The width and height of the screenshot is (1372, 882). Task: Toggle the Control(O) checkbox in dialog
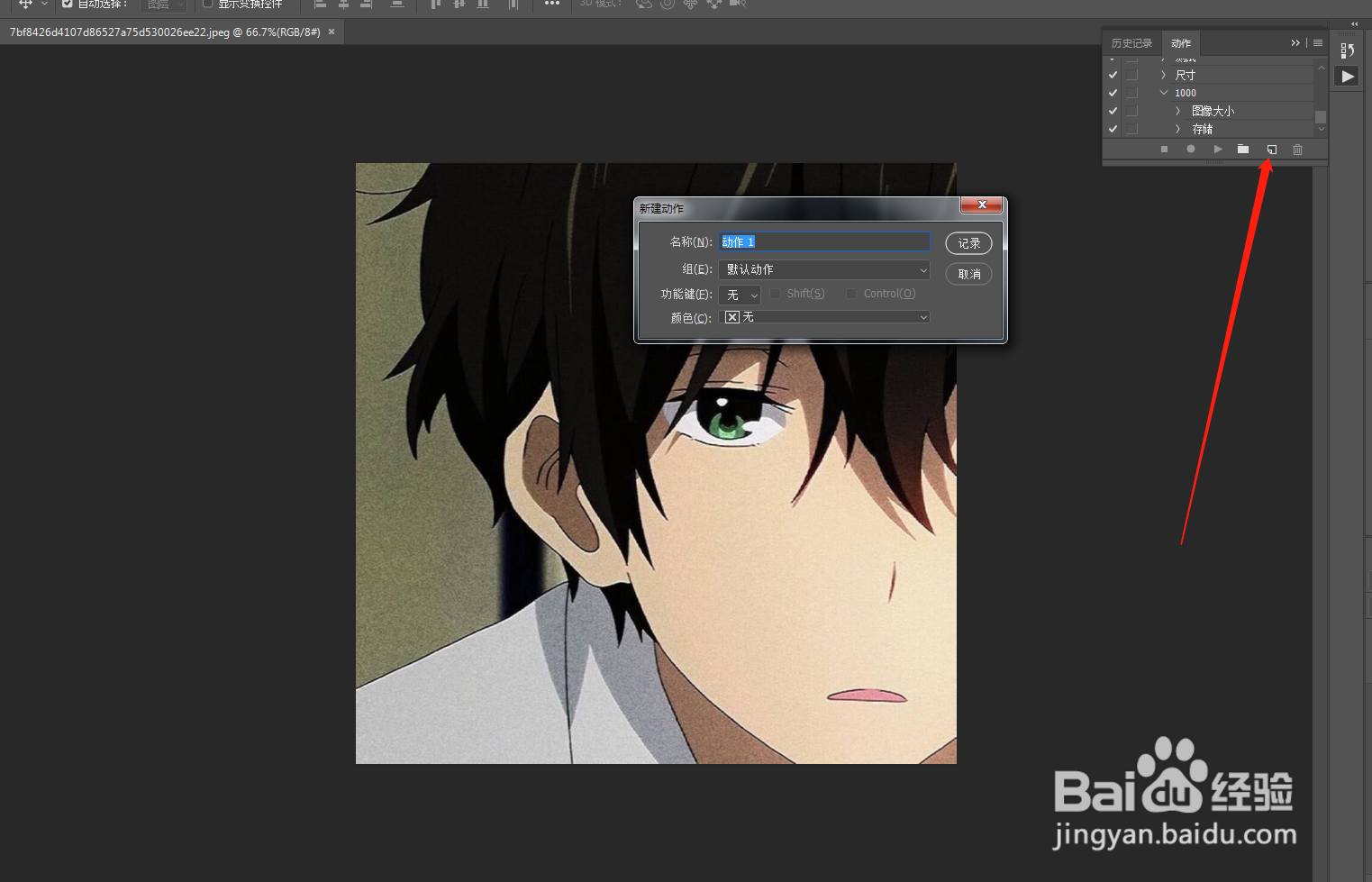coord(851,294)
